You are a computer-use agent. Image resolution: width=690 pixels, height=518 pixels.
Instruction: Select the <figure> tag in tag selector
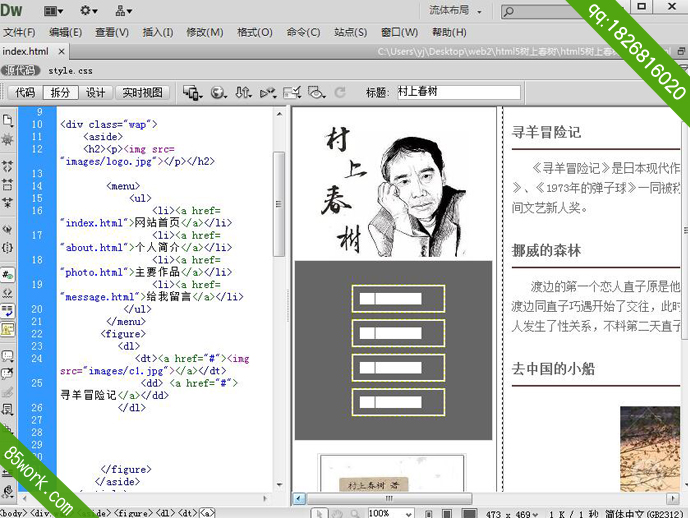[133, 513]
